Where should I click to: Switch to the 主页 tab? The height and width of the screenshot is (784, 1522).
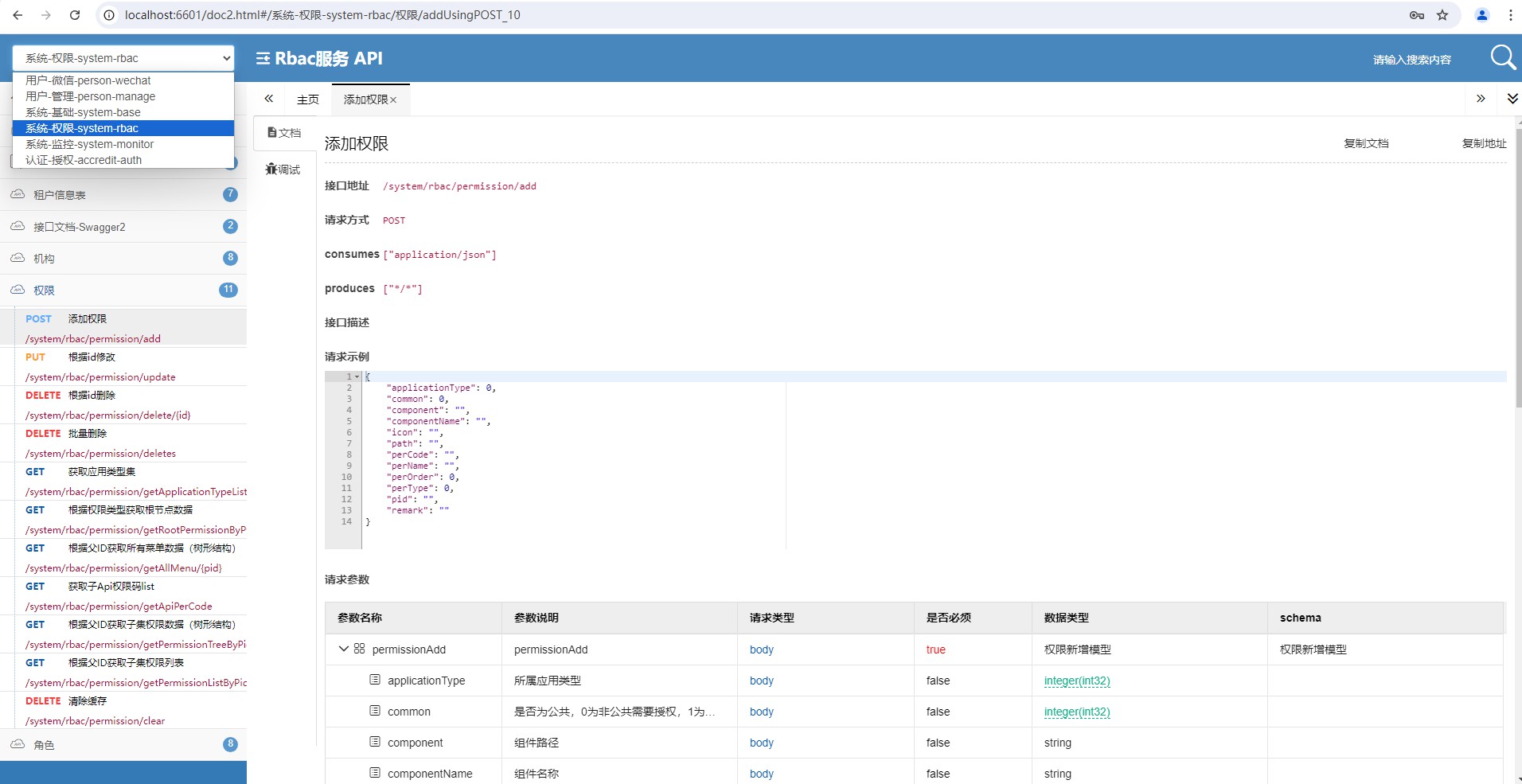307,99
